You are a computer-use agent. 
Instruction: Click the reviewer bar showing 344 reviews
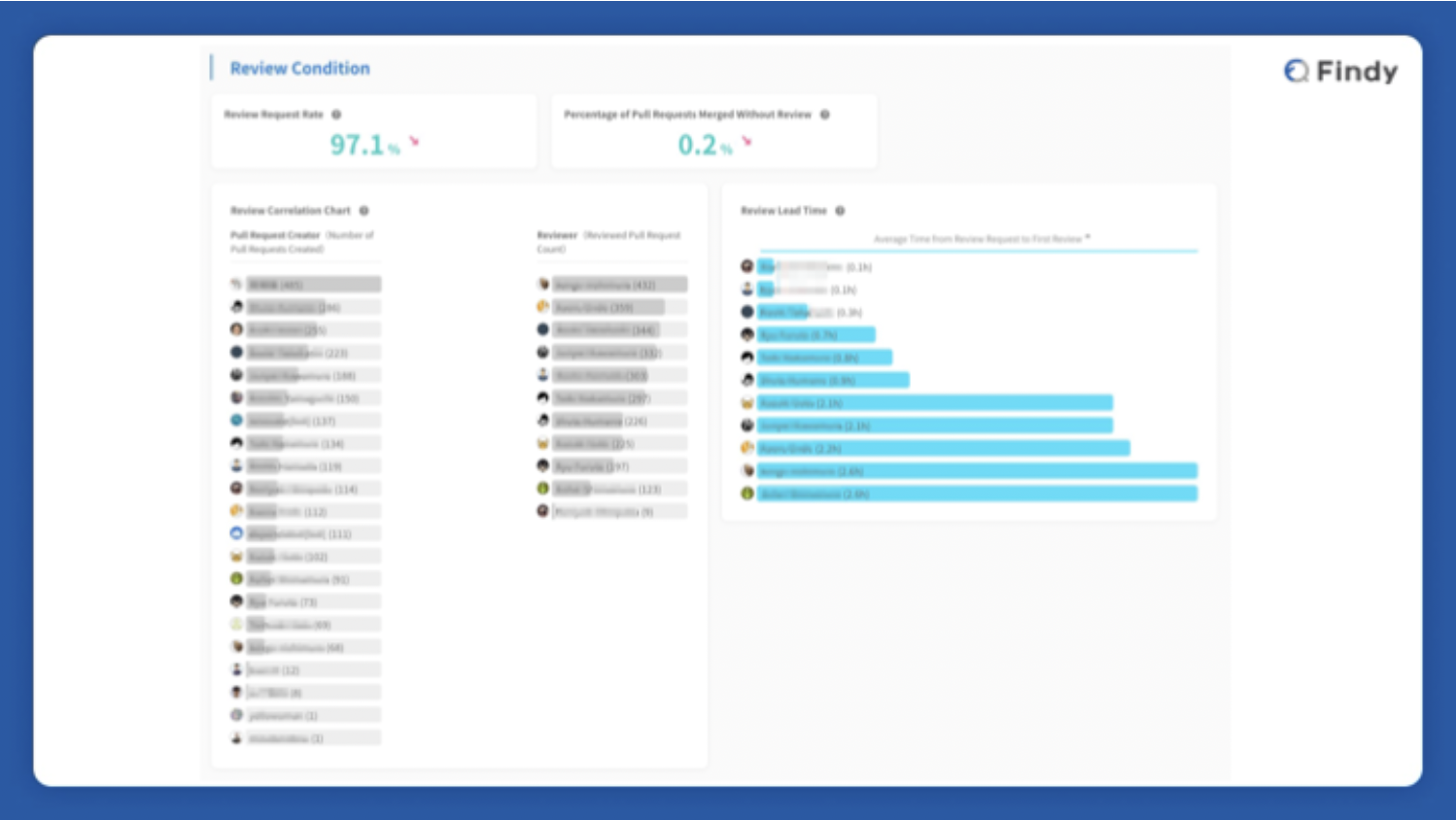[x=619, y=330]
